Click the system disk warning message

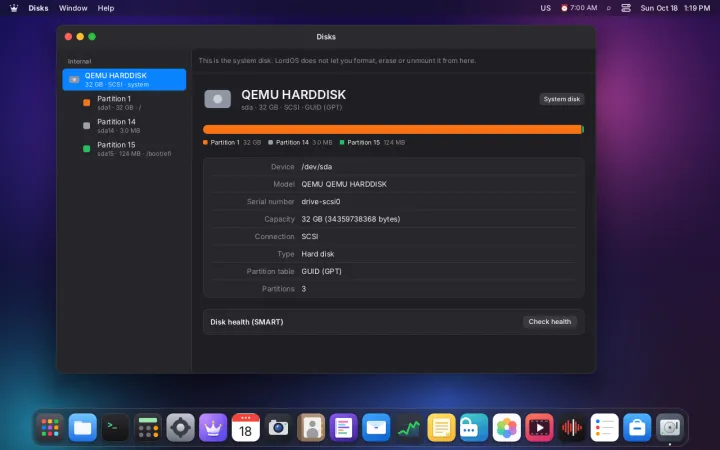click(337, 61)
